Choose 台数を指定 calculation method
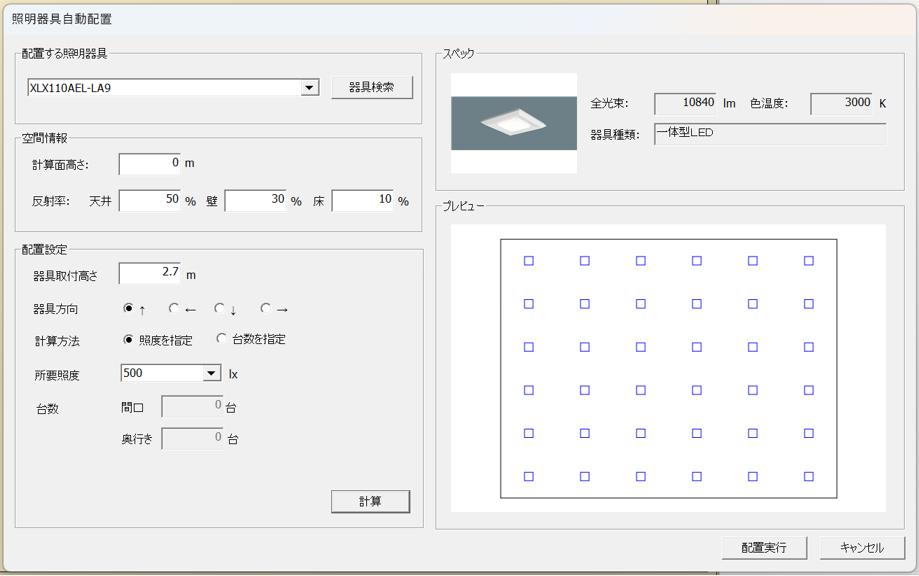The image size is (919, 576). pos(222,339)
